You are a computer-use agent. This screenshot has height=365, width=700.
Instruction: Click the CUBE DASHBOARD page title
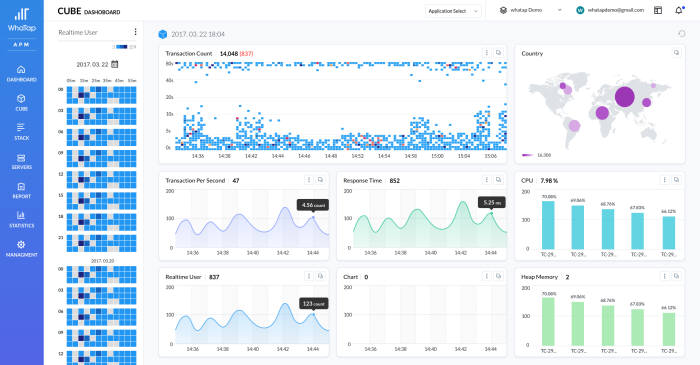(x=88, y=11)
